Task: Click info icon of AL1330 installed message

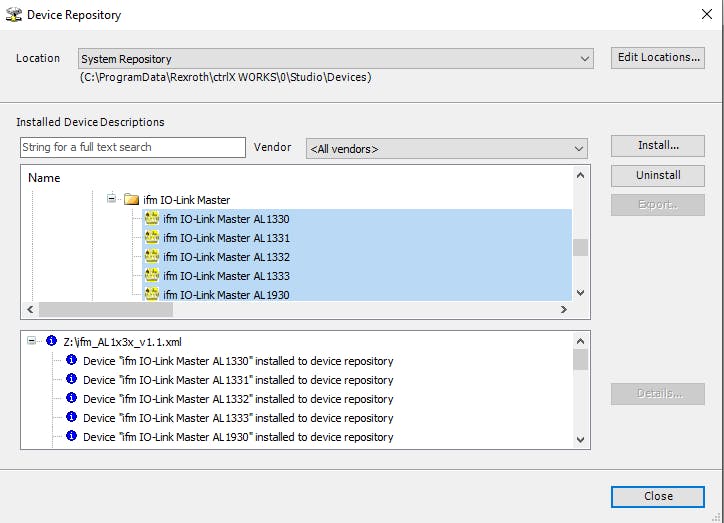Action: point(72,360)
